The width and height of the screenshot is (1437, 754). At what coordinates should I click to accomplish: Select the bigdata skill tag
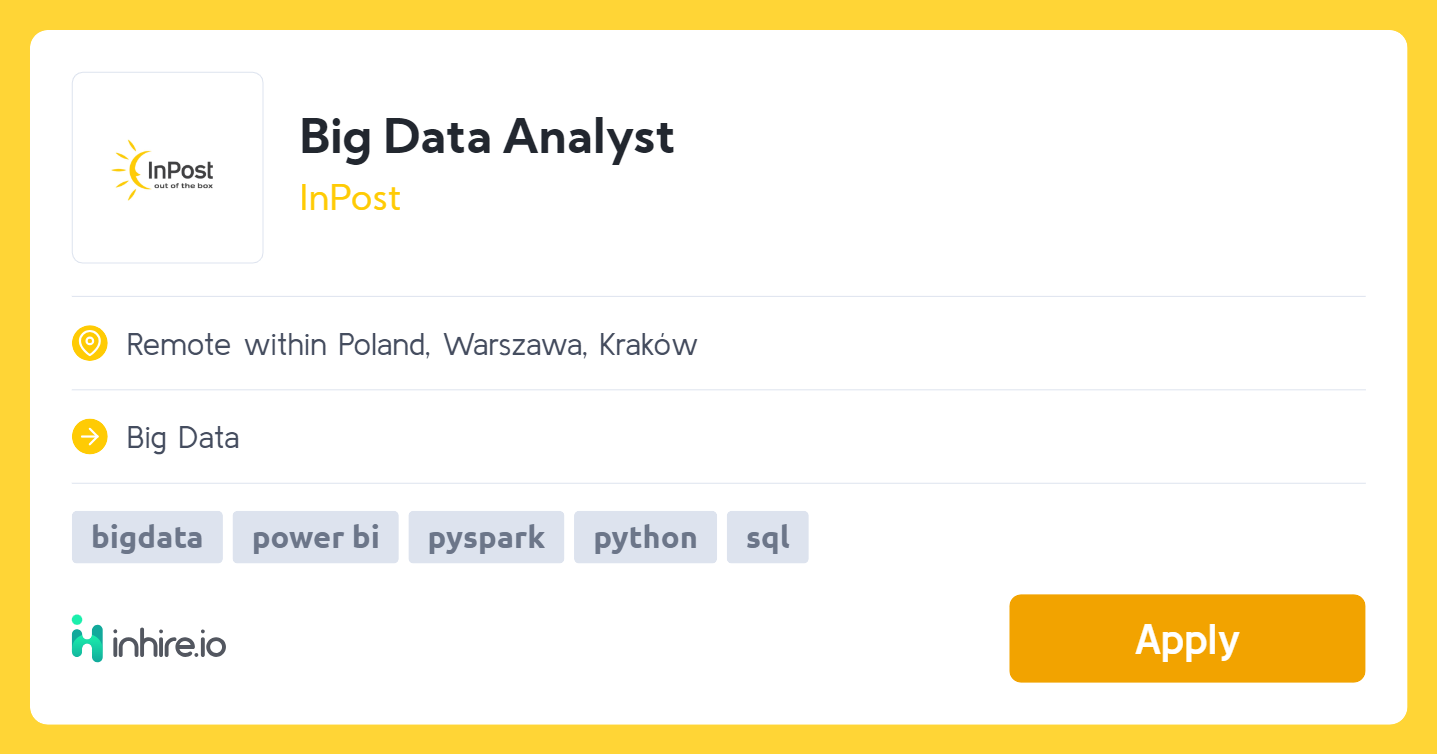point(147,537)
